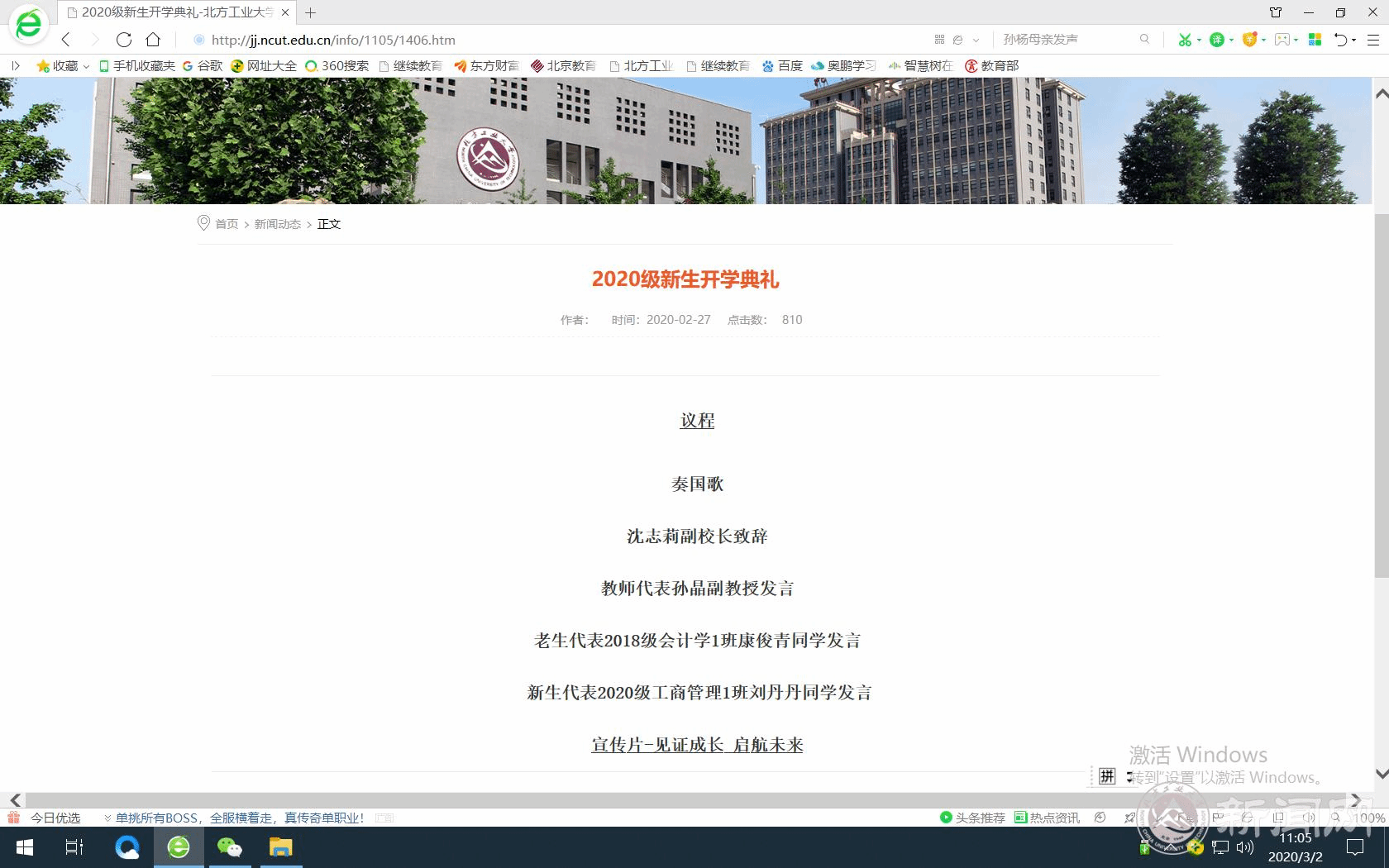Click the browser refresh icon

(124, 40)
